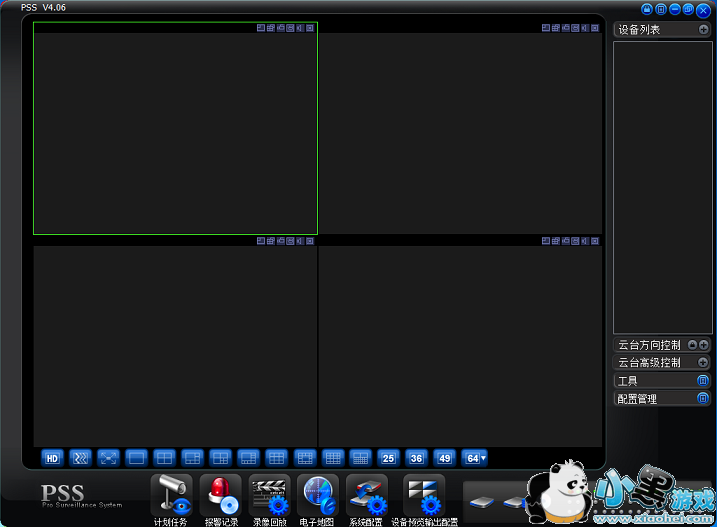
Task: Open the 系统配置 system configuration
Action: (x=367, y=495)
